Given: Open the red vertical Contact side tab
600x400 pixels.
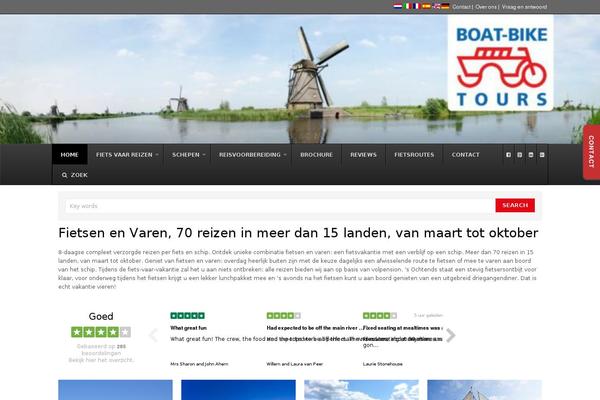Looking at the screenshot, I should pos(592,152).
